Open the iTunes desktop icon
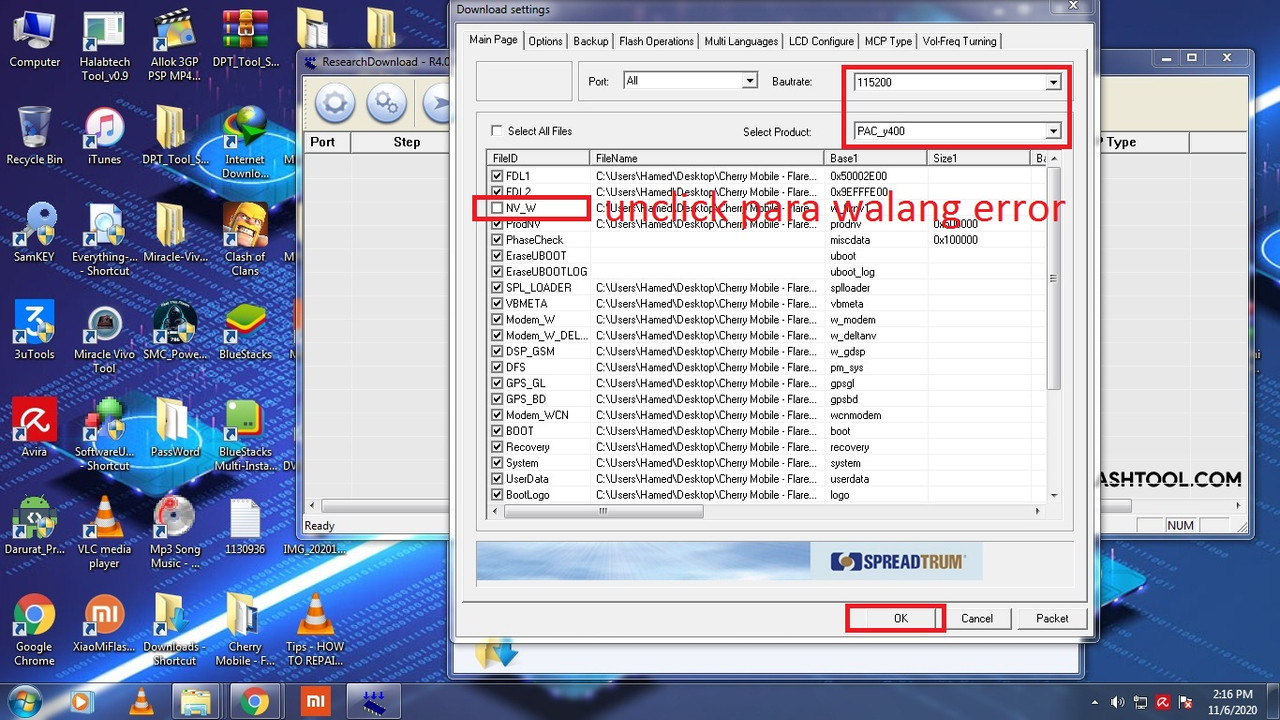Image resolution: width=1280 pixels, height=720 pixels. (104, 135)
